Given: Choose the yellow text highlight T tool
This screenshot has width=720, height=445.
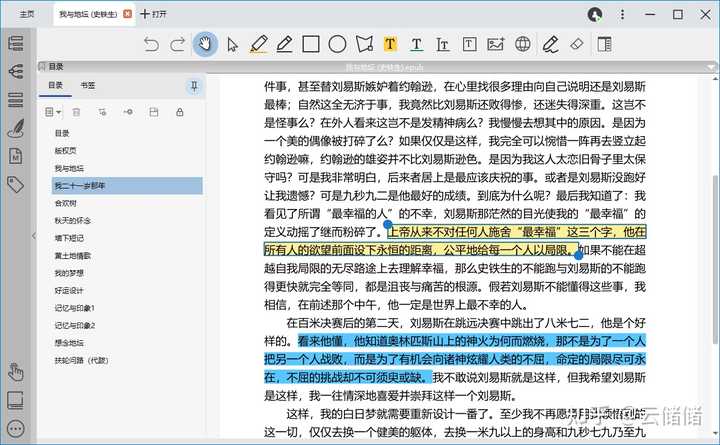Looking at the screenshot, I should tap(390, 44).
